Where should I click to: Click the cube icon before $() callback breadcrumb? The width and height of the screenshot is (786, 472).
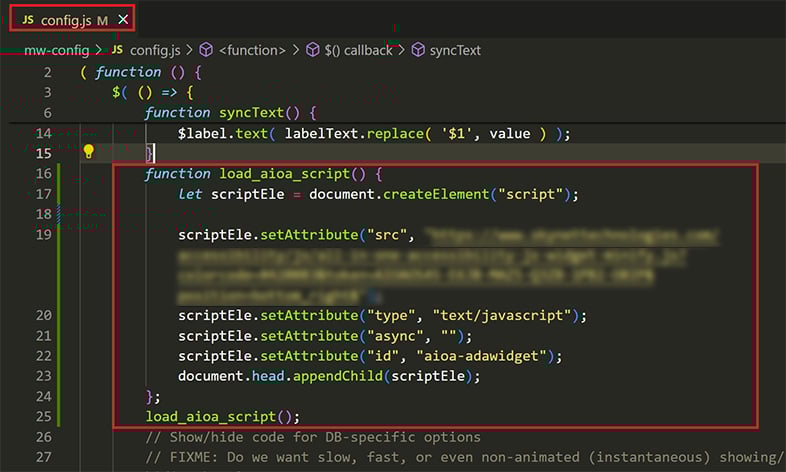click(312, 50)
